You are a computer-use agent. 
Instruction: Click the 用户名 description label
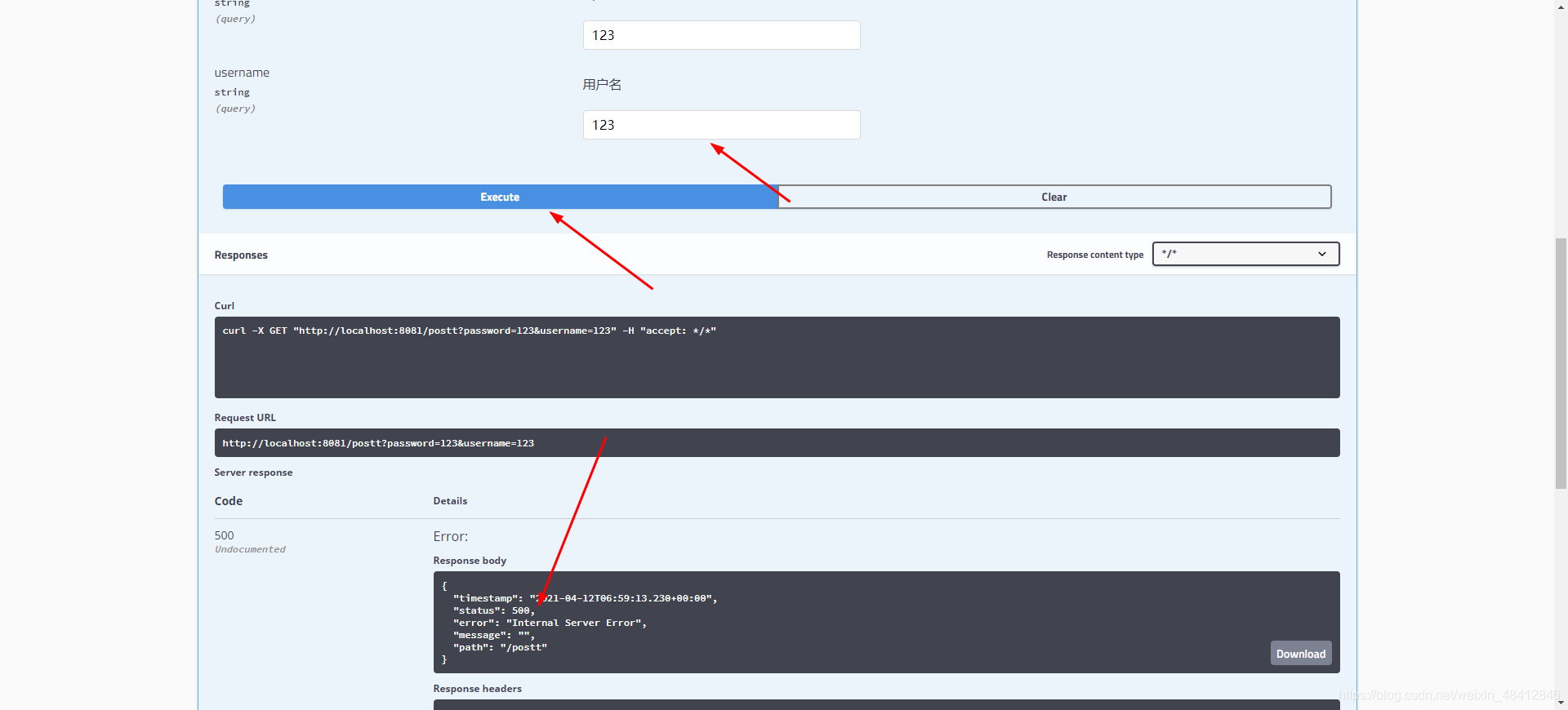(602, 85)
